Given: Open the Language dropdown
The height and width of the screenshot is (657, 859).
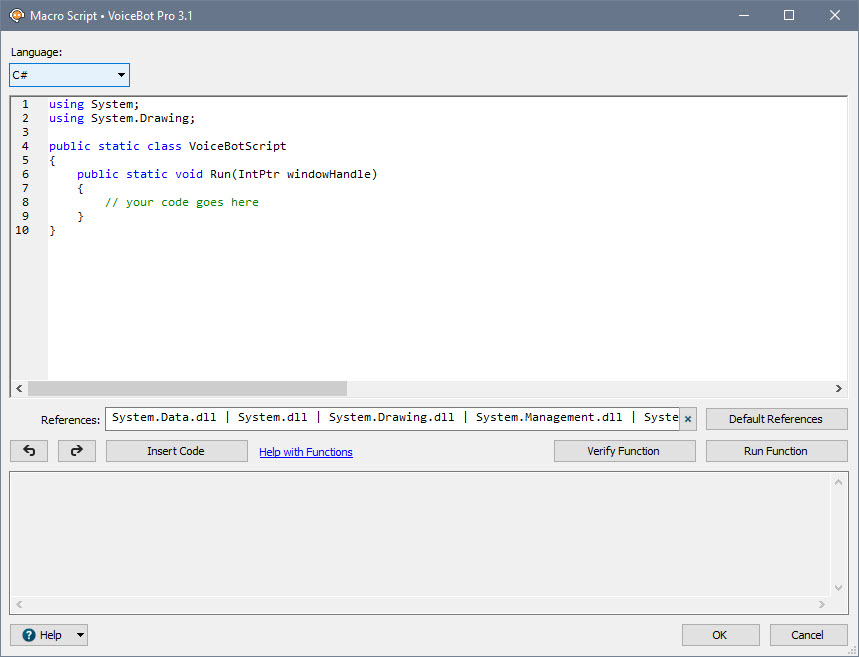Looking at the screenshot, I should 120,74.
